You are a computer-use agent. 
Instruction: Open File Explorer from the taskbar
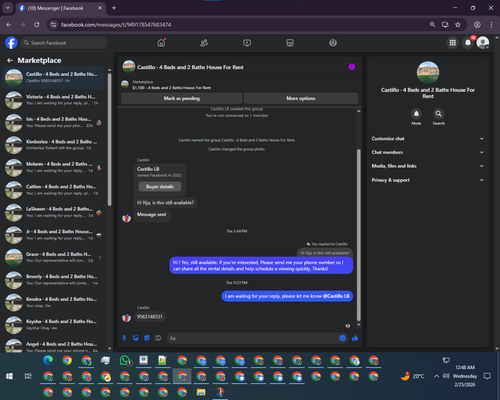point(201,392)
